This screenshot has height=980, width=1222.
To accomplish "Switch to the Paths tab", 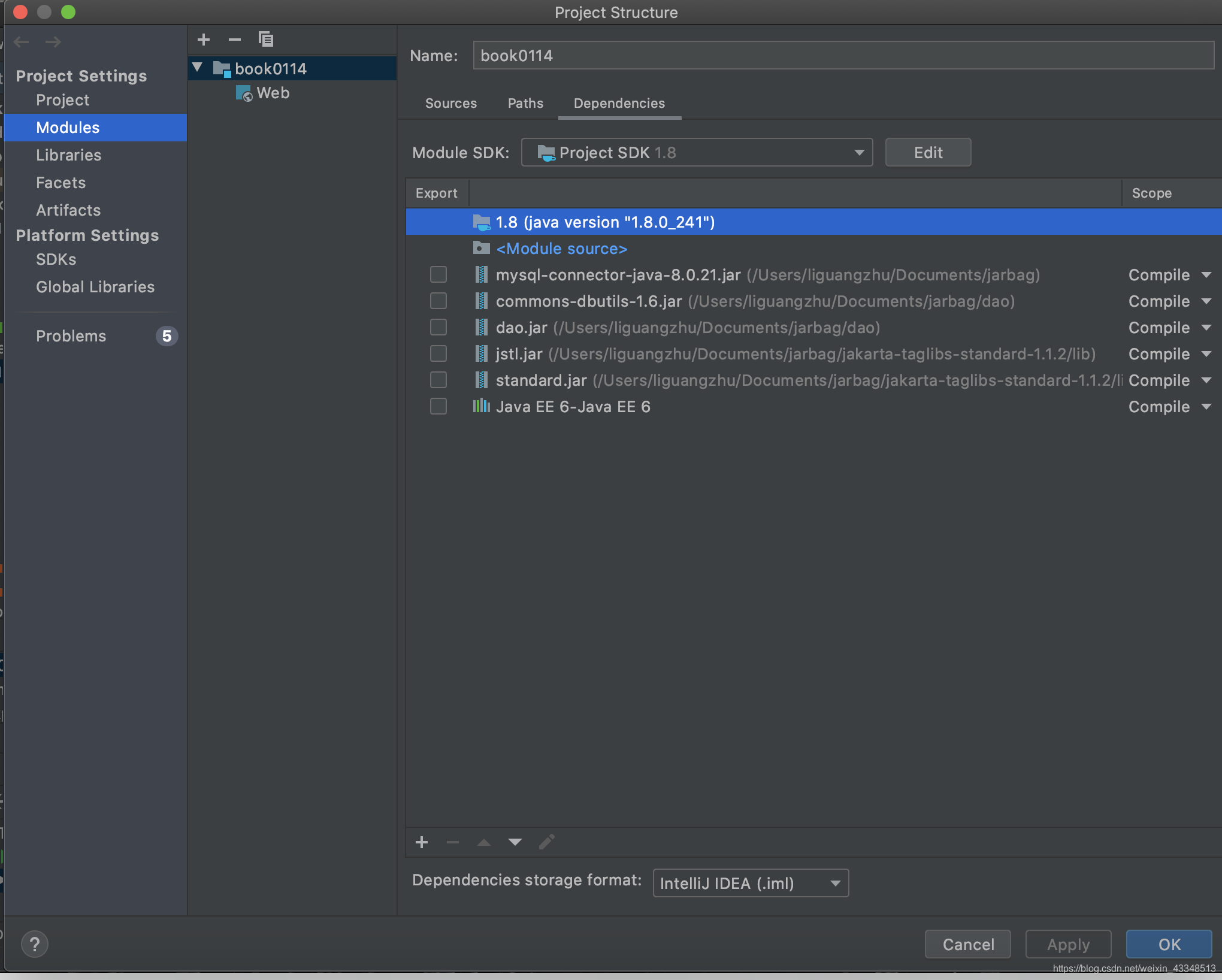I will pyautogui.click(x=525, y=102).
